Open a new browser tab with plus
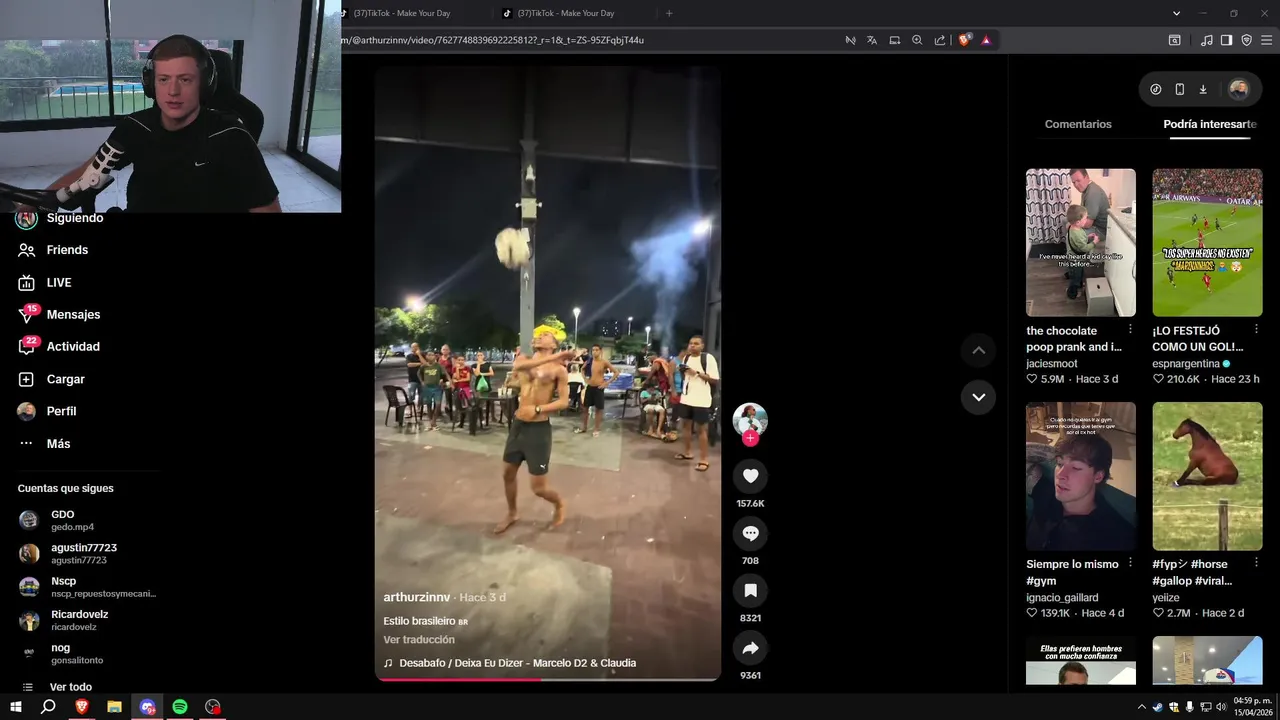1280x720 pixels. tap(669, 13)
